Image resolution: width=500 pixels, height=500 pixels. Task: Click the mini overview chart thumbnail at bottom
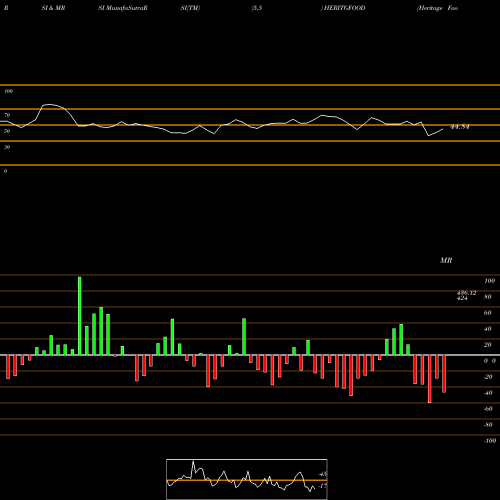click(247, 479)
